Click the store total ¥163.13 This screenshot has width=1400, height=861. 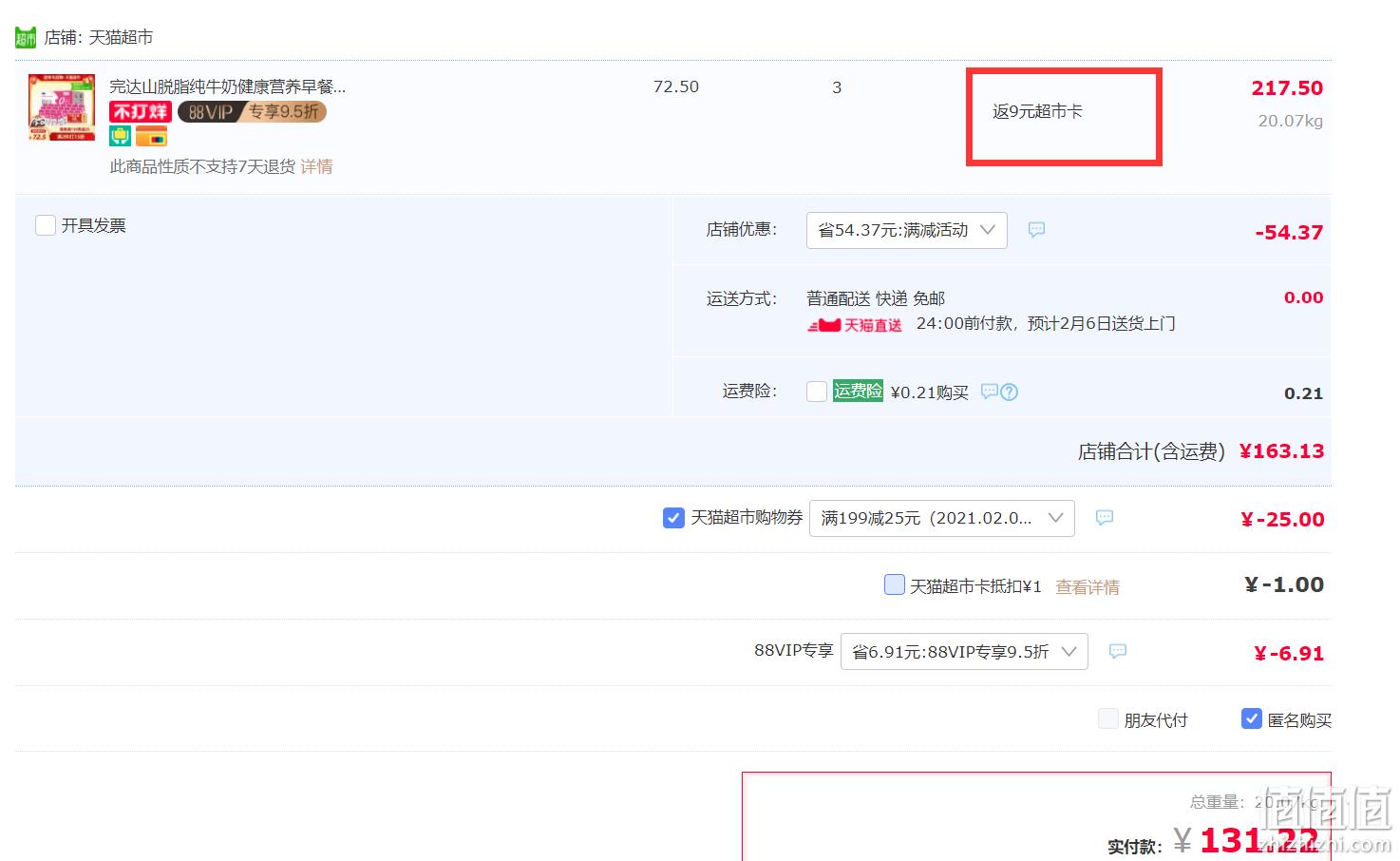click(1281, 451)
